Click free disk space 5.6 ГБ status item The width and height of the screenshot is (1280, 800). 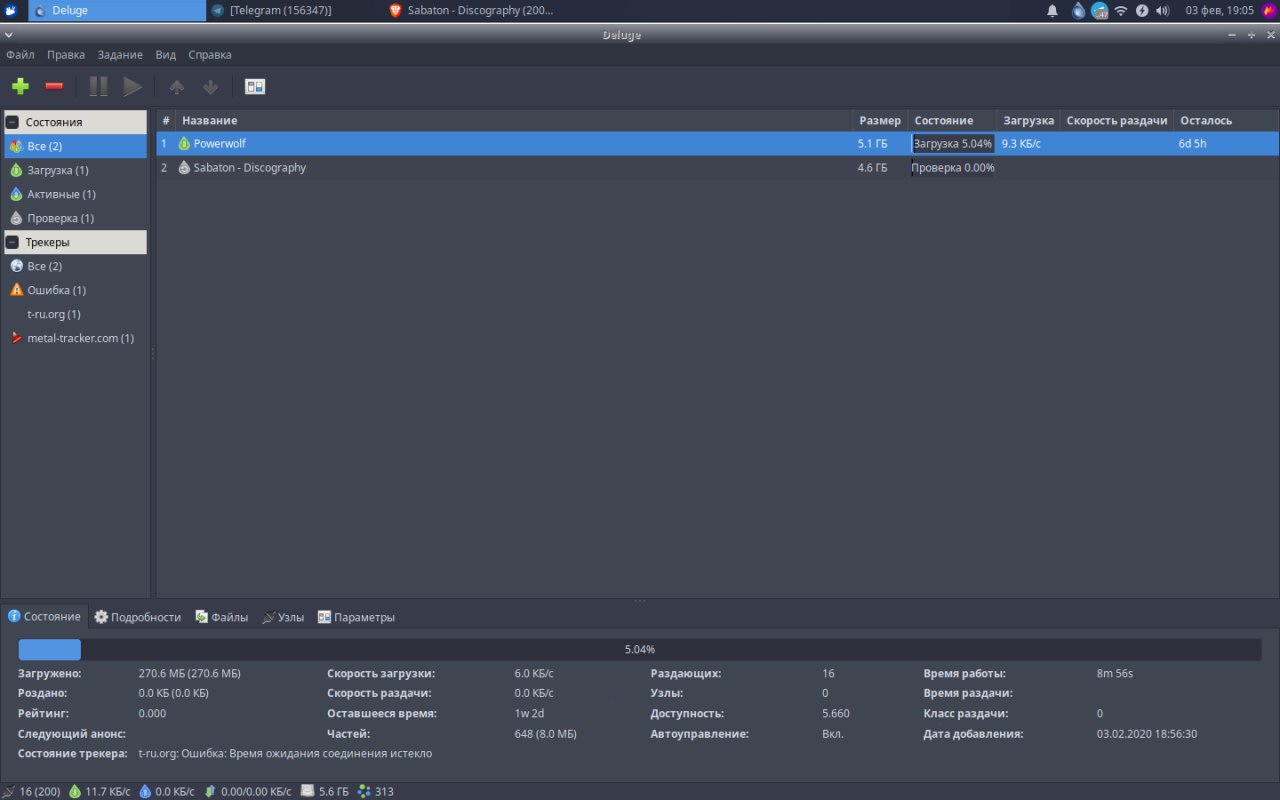[x=325, y=791]
